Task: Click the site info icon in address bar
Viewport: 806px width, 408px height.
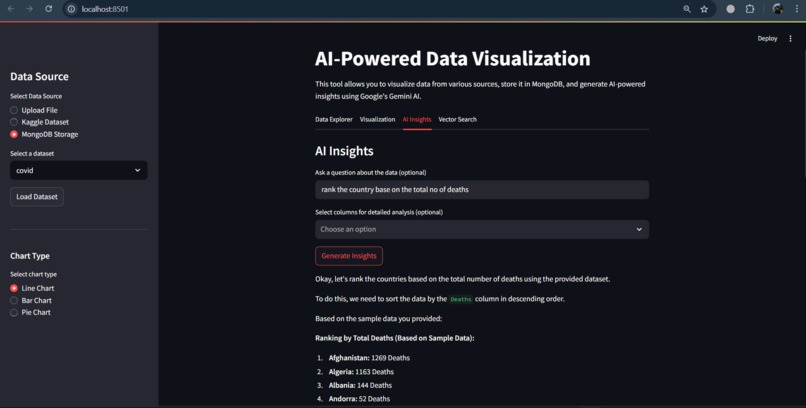Action: [71, 9]
